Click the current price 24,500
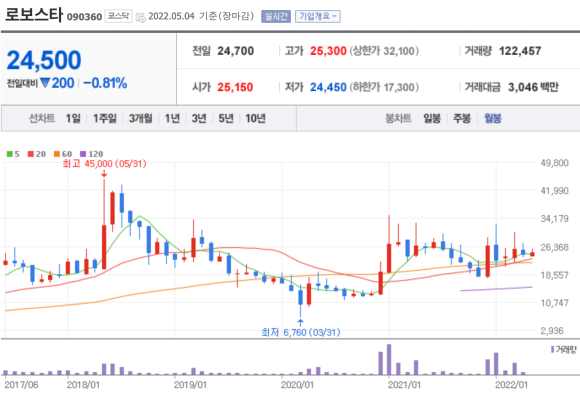The width and height of the screenshot is (580, 394). pos(44,60)
